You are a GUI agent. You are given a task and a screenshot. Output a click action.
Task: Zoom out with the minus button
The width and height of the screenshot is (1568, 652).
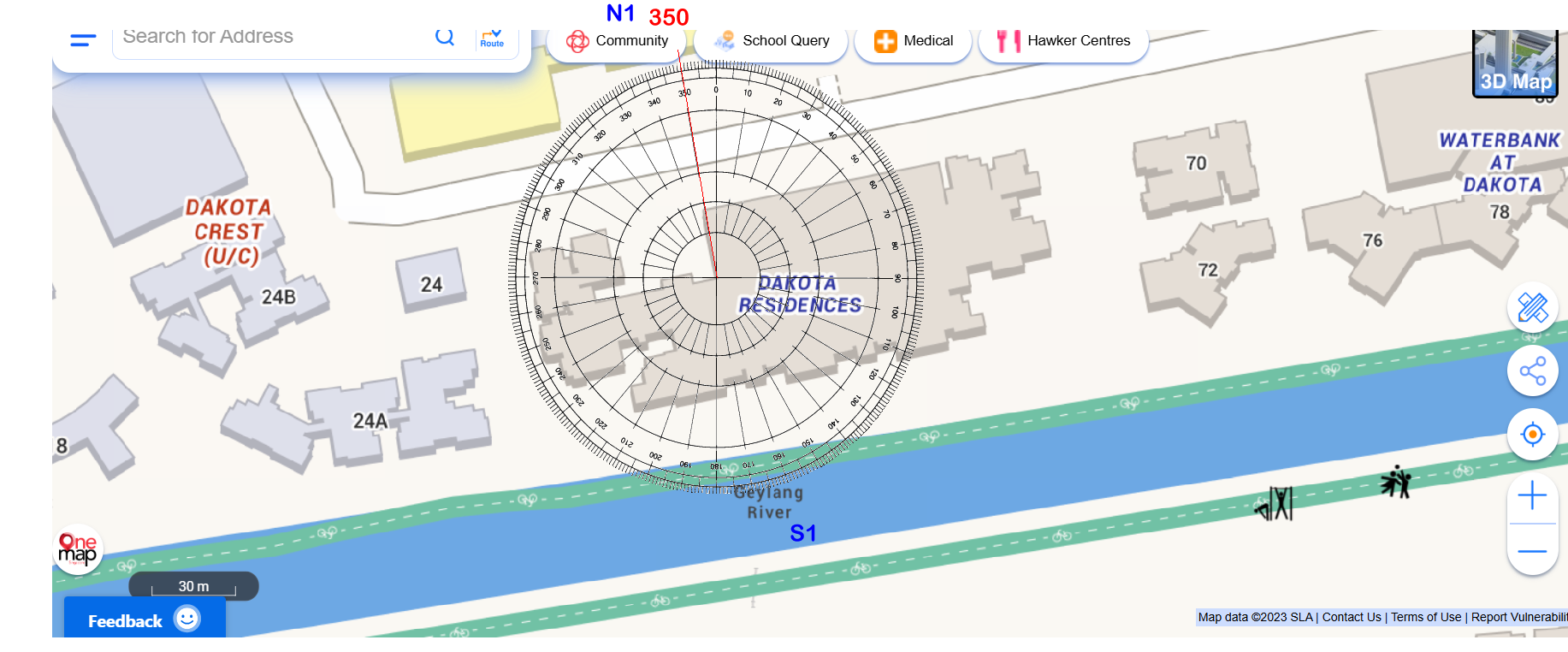coord(1532,550)
